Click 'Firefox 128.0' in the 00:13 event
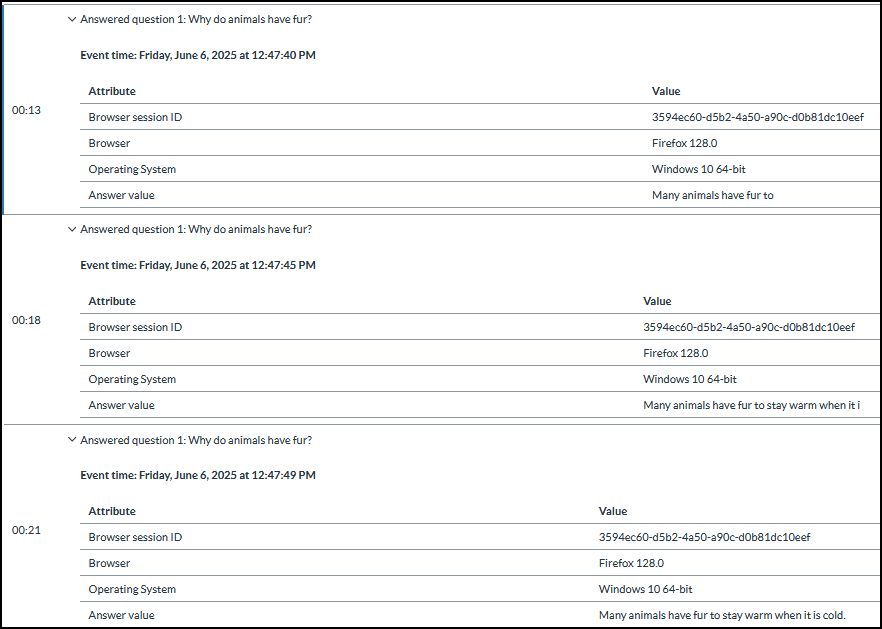Image resolution: width=882 pixels, height=629 pixels. [685, 143]
